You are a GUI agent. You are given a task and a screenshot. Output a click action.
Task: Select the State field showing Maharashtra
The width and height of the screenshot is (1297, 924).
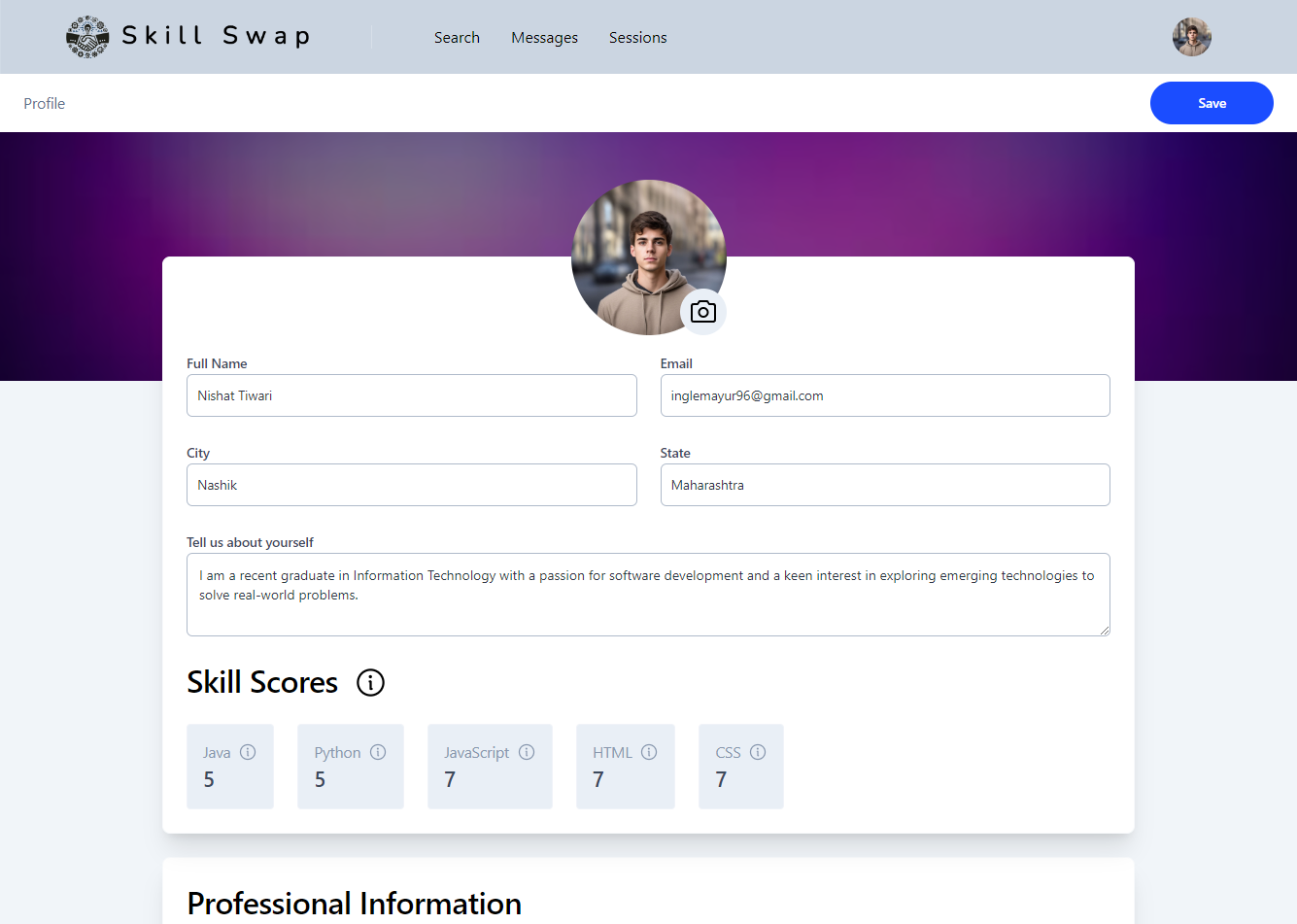coord(884,484)
